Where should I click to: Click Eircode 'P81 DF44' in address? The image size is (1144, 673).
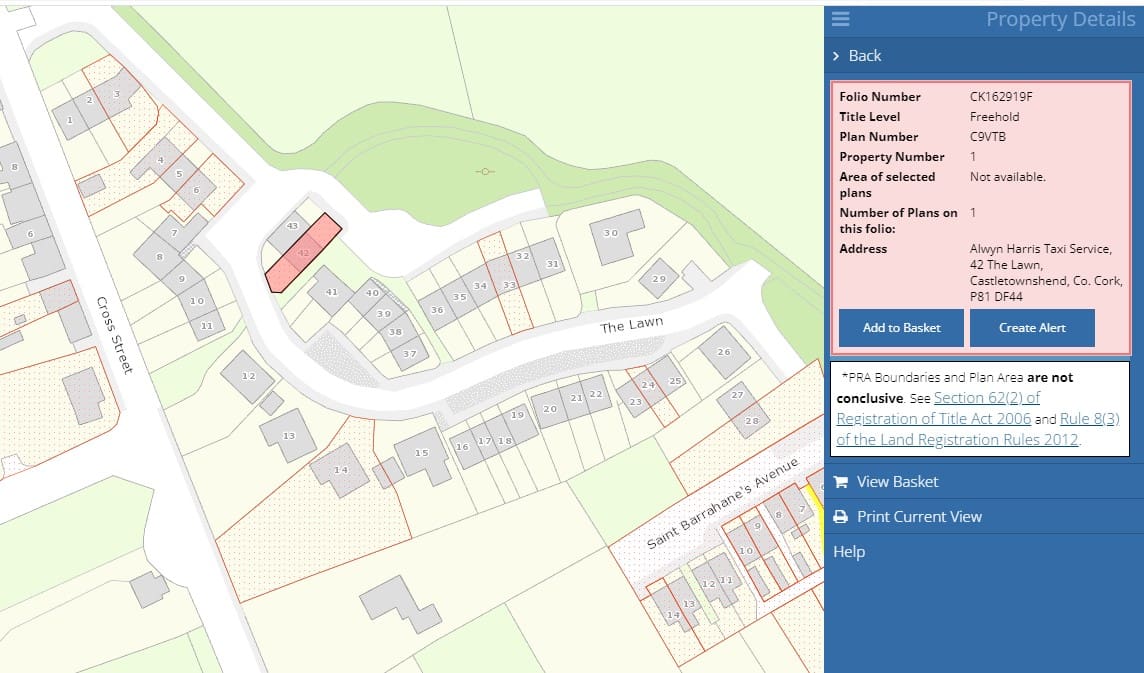point(996,297)
